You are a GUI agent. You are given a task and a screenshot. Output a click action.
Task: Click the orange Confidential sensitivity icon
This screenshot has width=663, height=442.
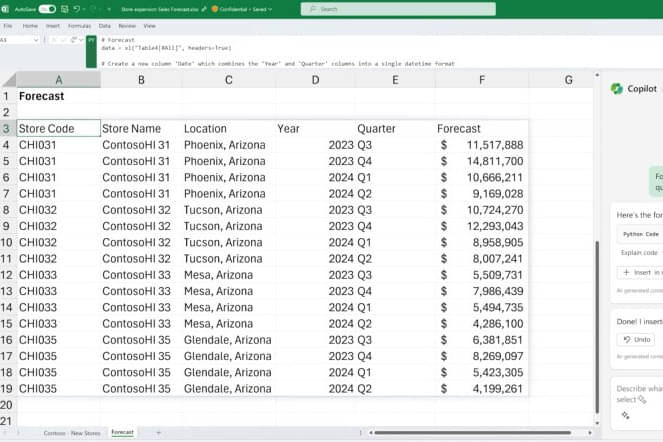coord(215,9)
